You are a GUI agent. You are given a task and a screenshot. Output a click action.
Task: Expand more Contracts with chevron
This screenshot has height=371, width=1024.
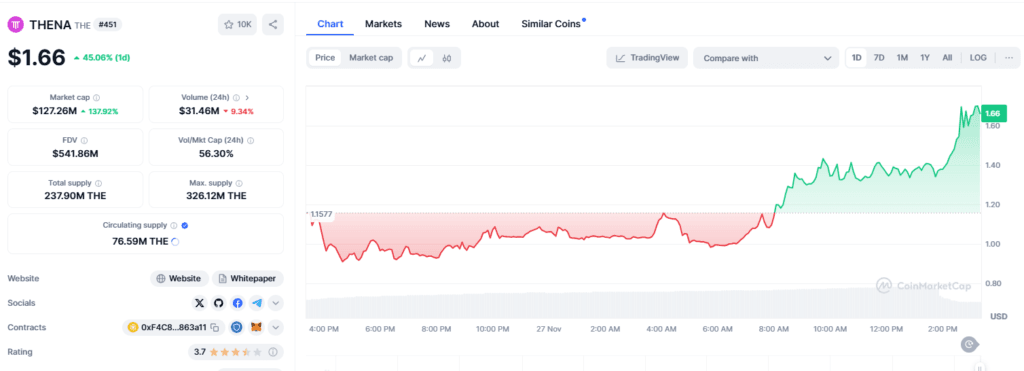(276, 327)
